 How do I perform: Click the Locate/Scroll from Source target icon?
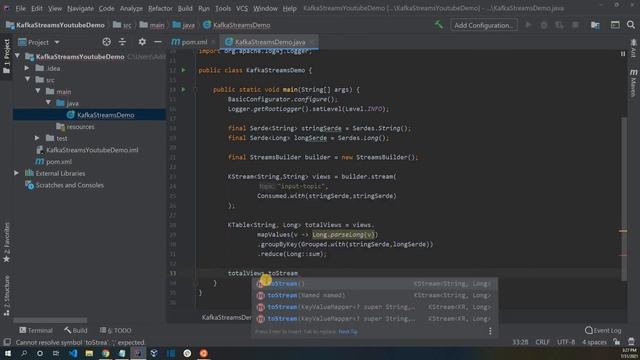107,42
